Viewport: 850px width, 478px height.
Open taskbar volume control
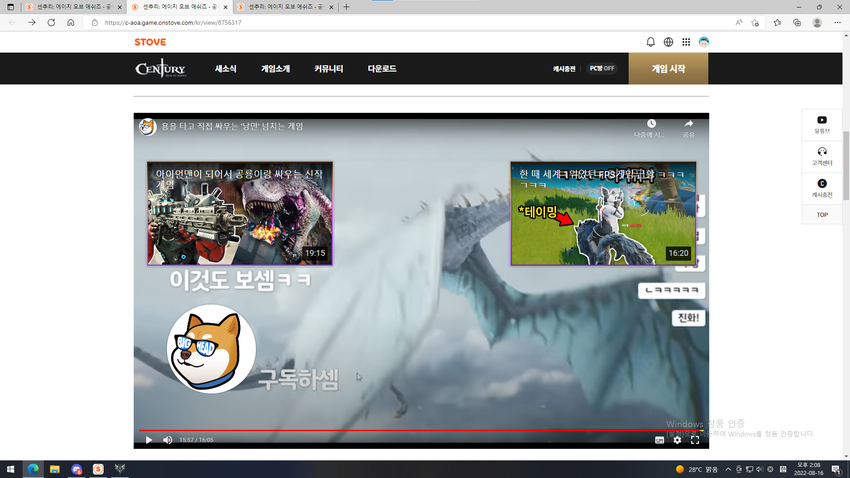pos(759,469)
